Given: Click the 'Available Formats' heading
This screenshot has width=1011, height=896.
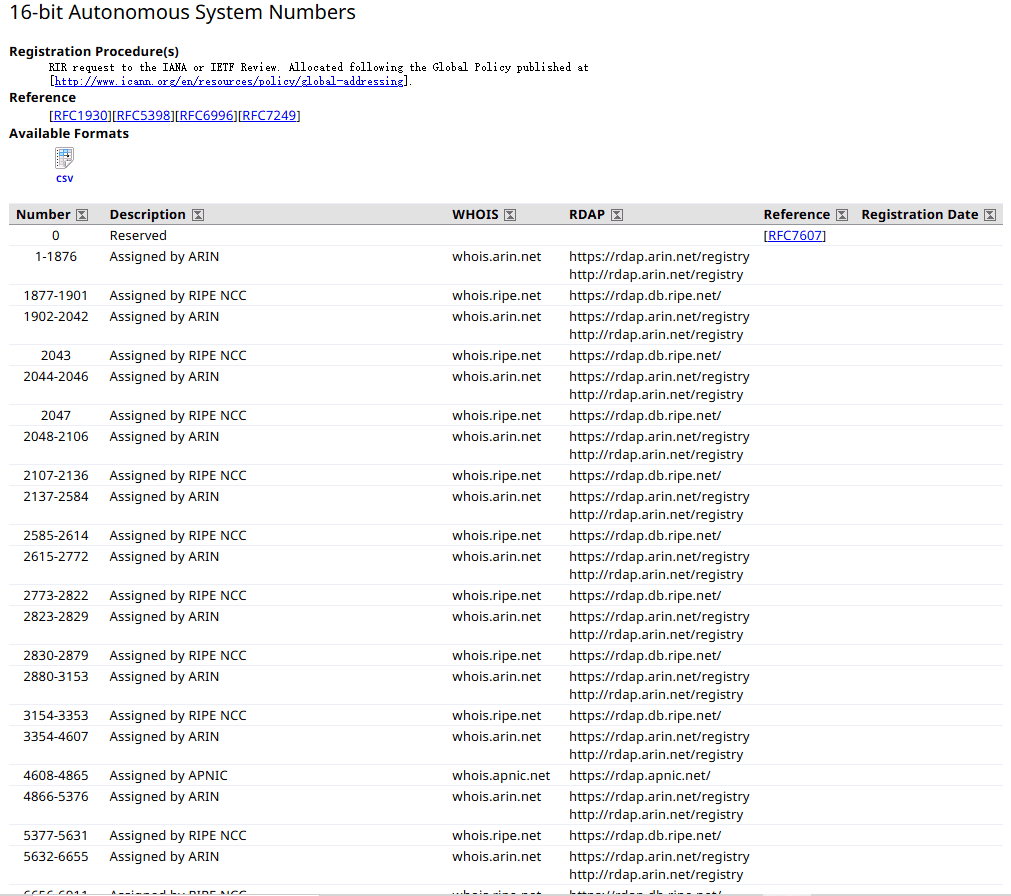Looking at the screenshot, I should click(x=69, y=133).
